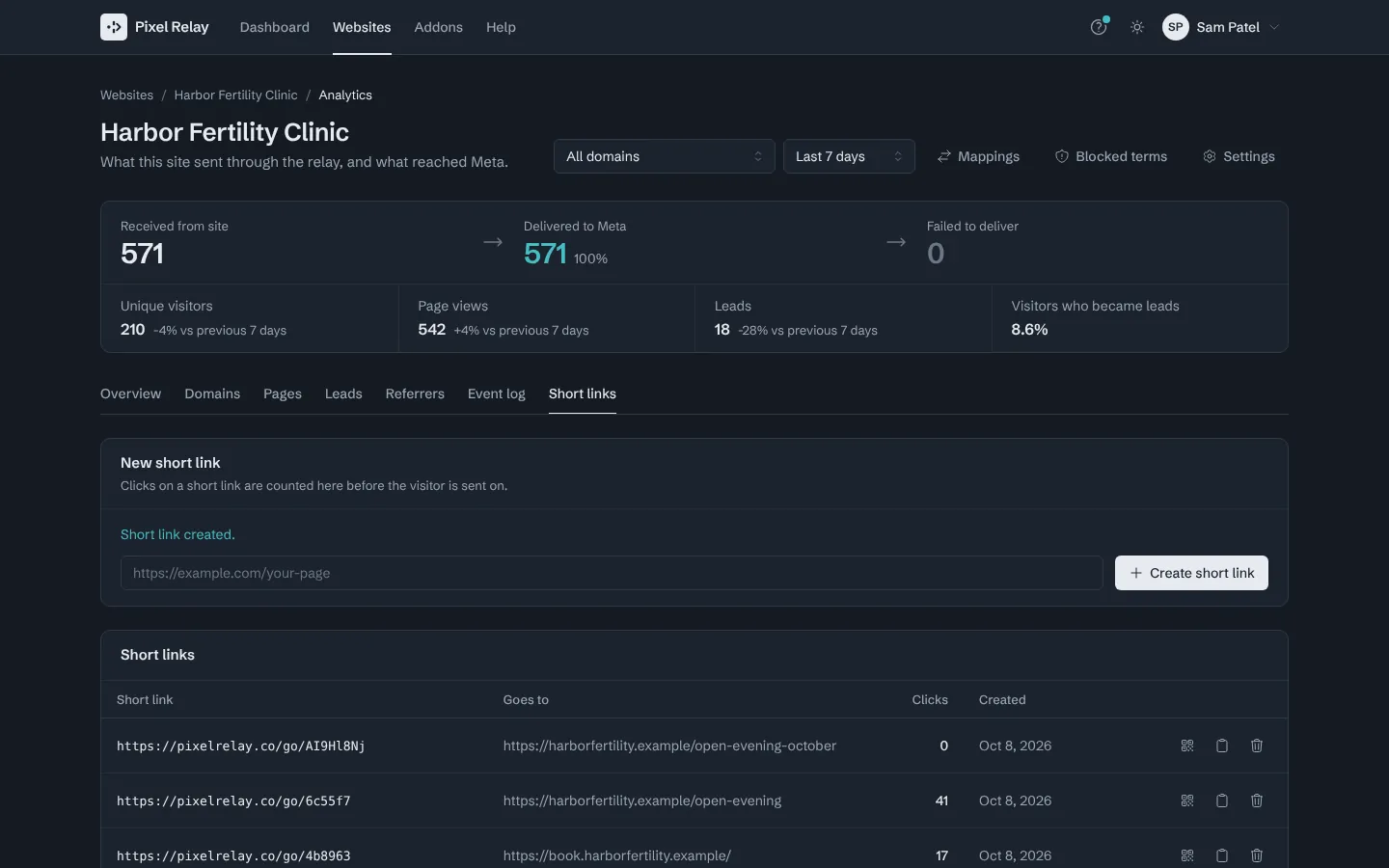Screen dimensions: 1389x868
Task: Open the Addons nav item
Action: click(439, 27)
